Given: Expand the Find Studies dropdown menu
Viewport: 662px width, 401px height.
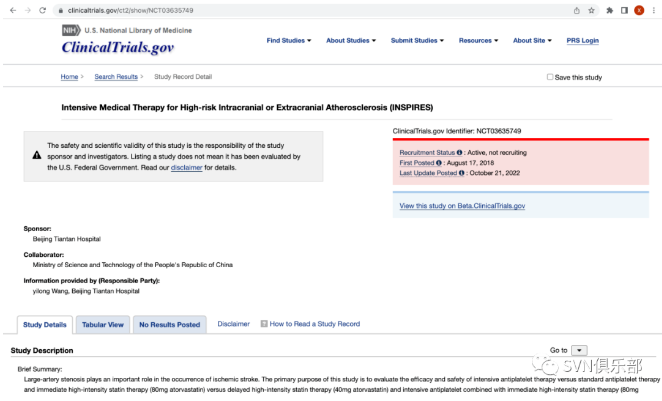Looking at the screenshot, I should [x=289, y=41].
